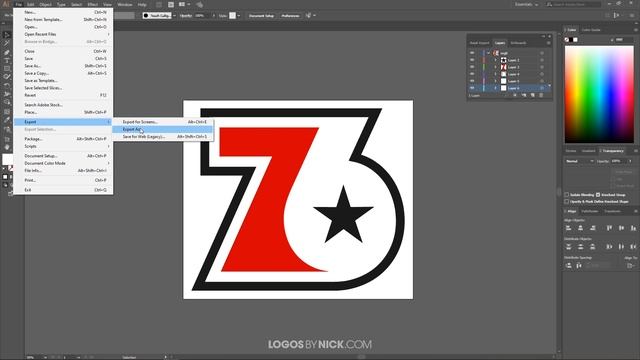Click the hex color value field
This screenshot has width=640, height=360.
pyautogui.click(x=624, y=40)
